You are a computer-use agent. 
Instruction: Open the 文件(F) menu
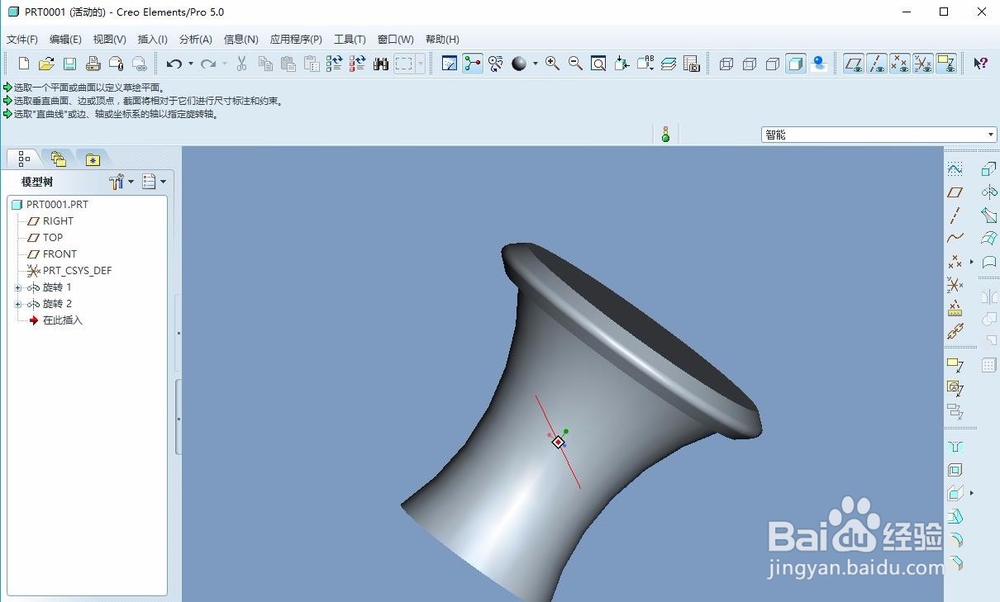(22, 40)
